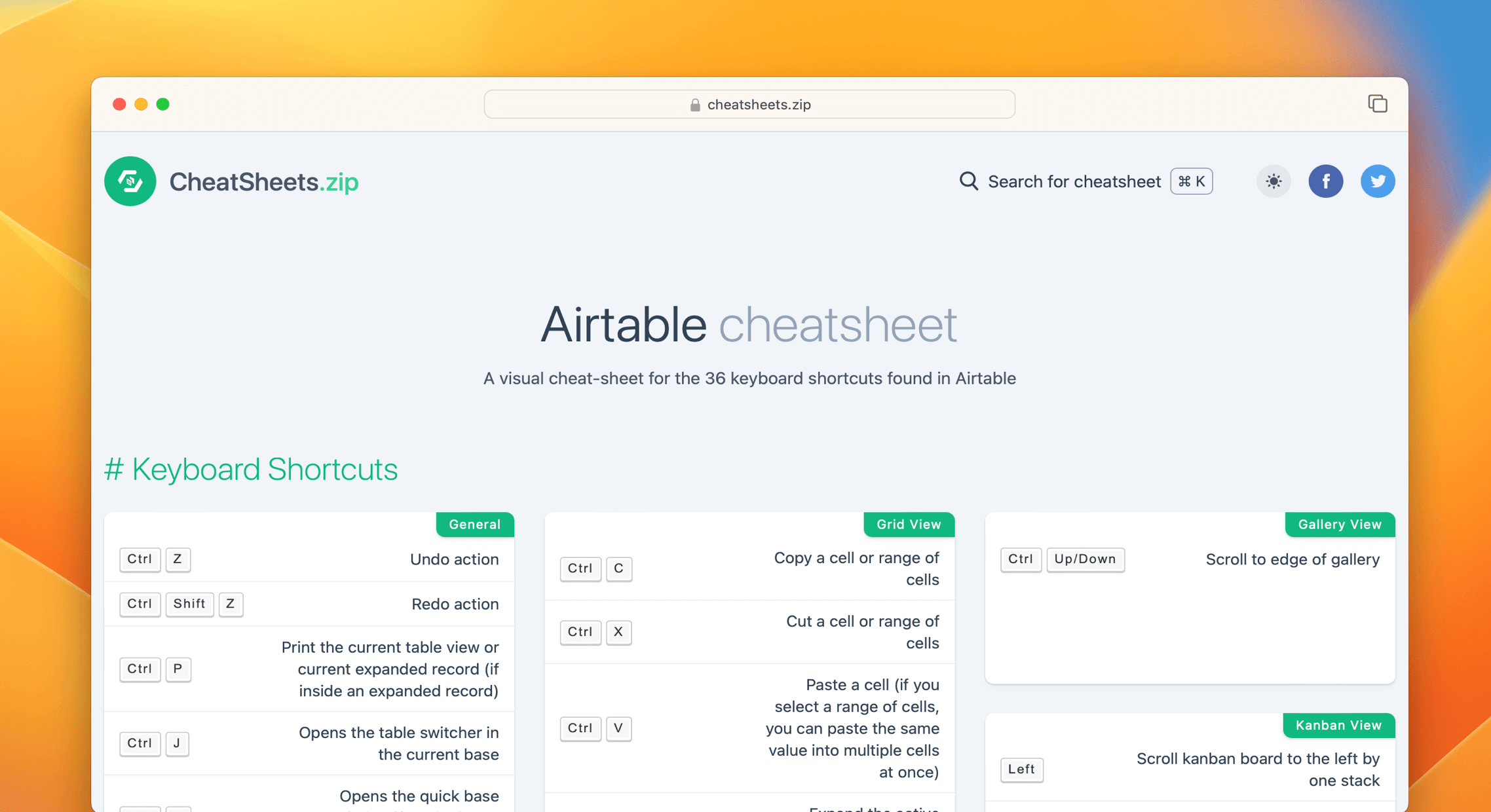Click the copy-tab icon in browser corner
Screen dimensions: 1491x812
point(1377,103)
